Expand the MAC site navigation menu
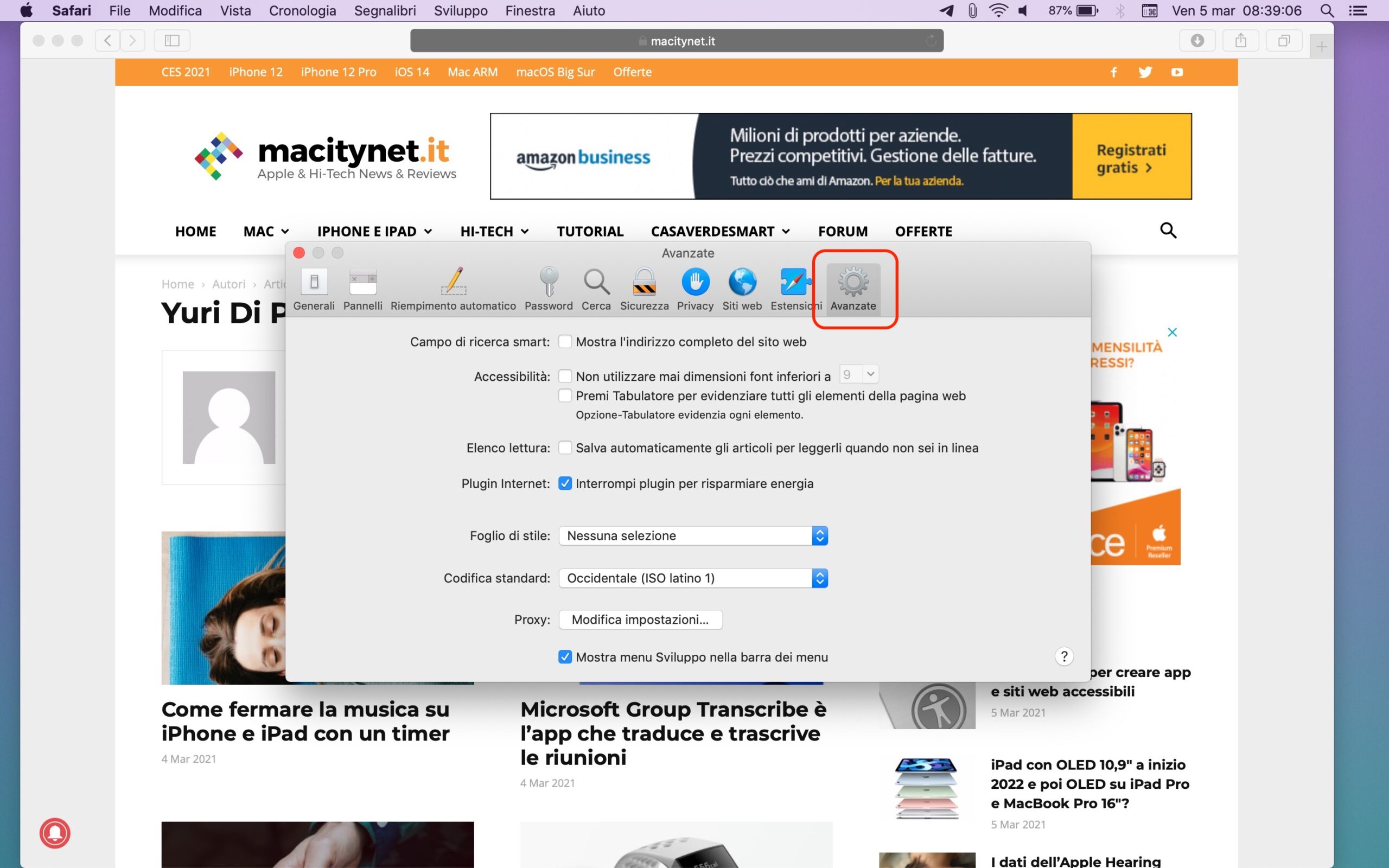The width and height of the screenshot is (1389, 868). (266, 231)
